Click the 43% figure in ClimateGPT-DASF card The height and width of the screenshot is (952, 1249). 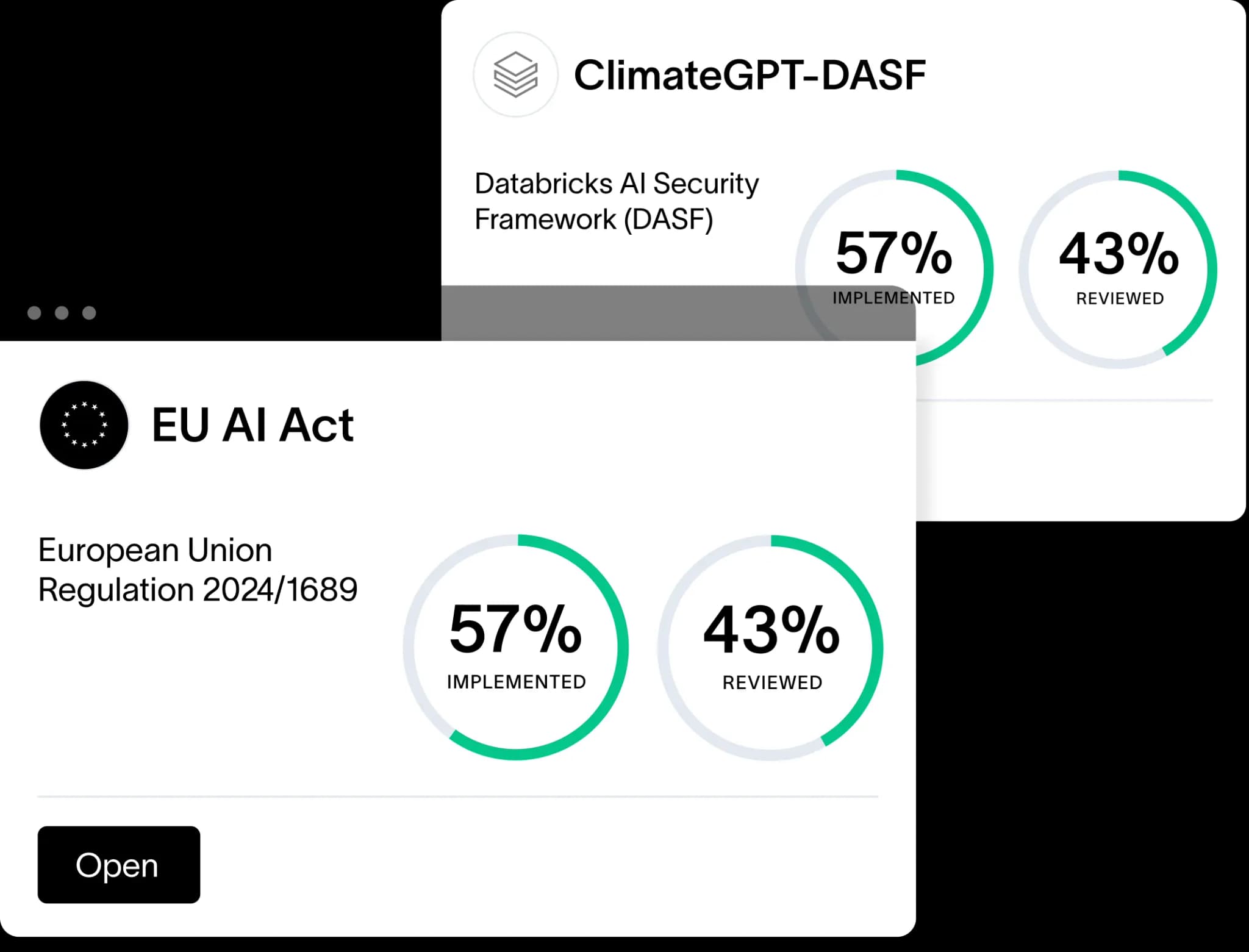pos(1119,254)
